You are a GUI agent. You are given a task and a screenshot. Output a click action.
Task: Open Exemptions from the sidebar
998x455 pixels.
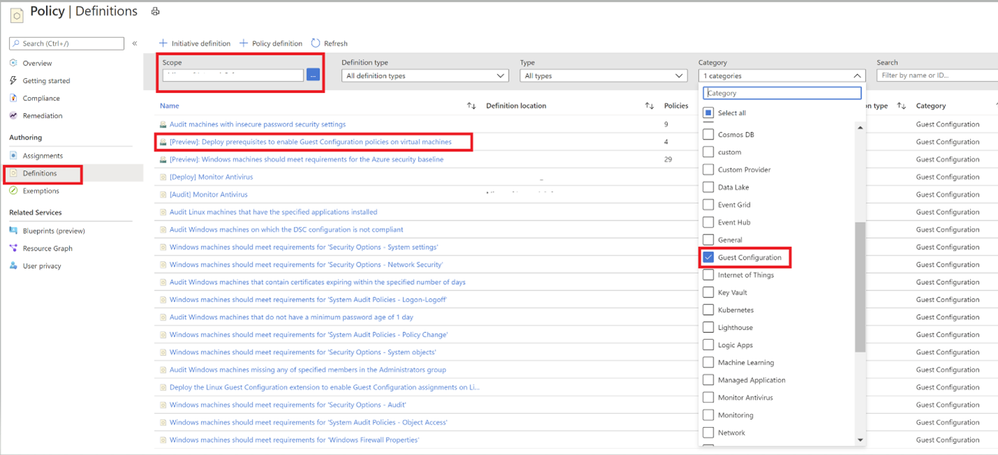tap(41, 191)
